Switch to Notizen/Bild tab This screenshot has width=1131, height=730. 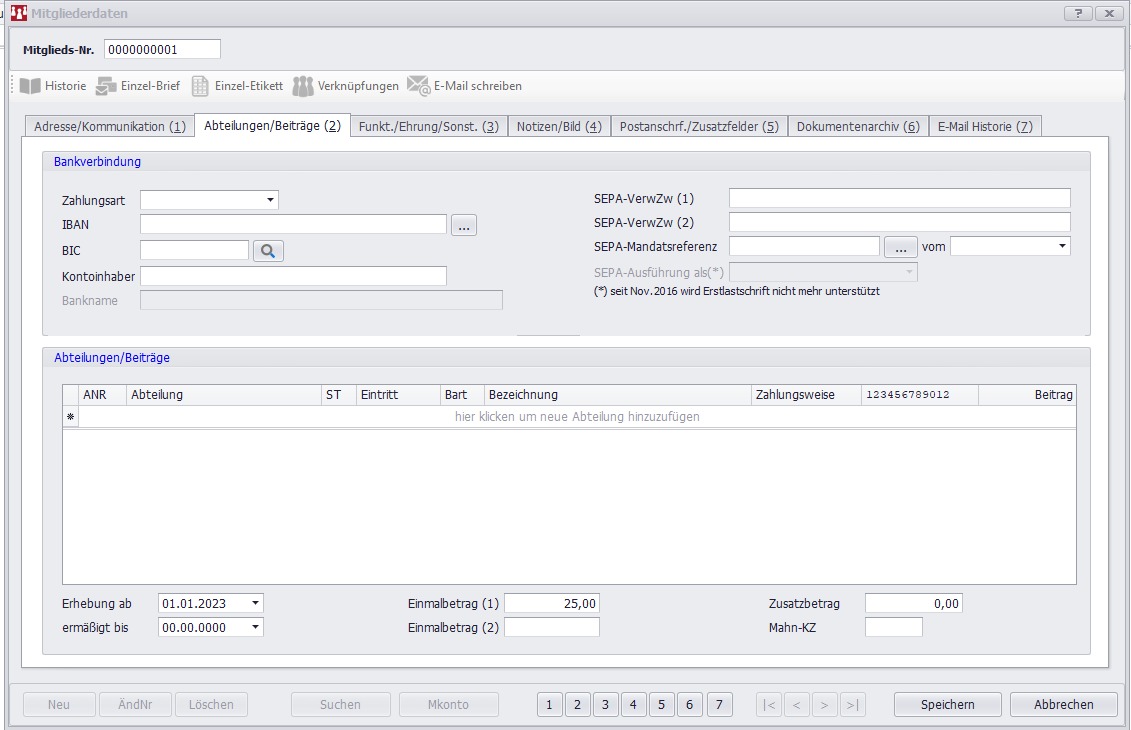(x=558, y=127)
